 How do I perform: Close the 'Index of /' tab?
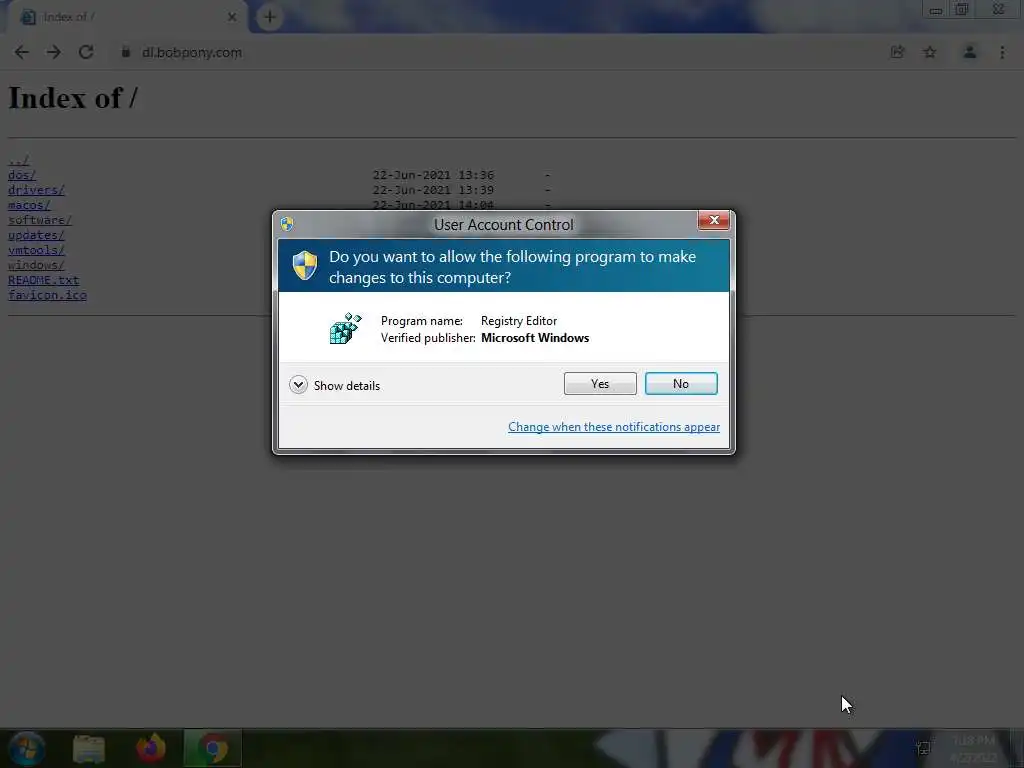(x=232, y=17)
